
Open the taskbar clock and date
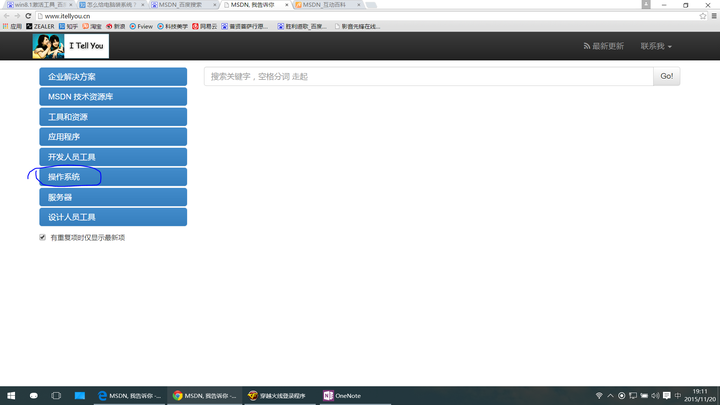700,395
